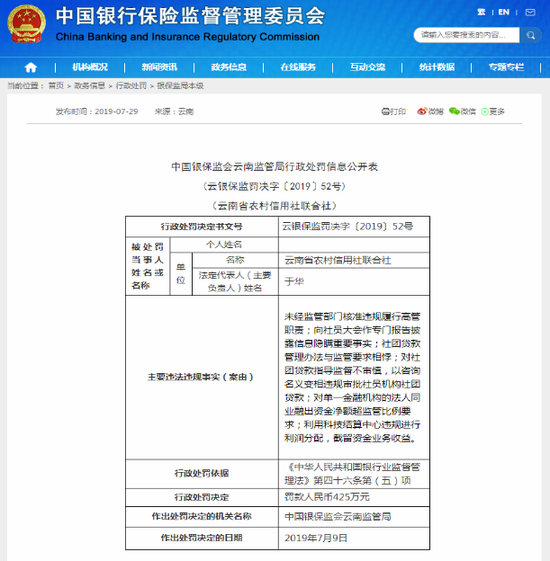Click the national emblem logo
Image resolution: width=550 pixels, height=561 pixels.
26,23
